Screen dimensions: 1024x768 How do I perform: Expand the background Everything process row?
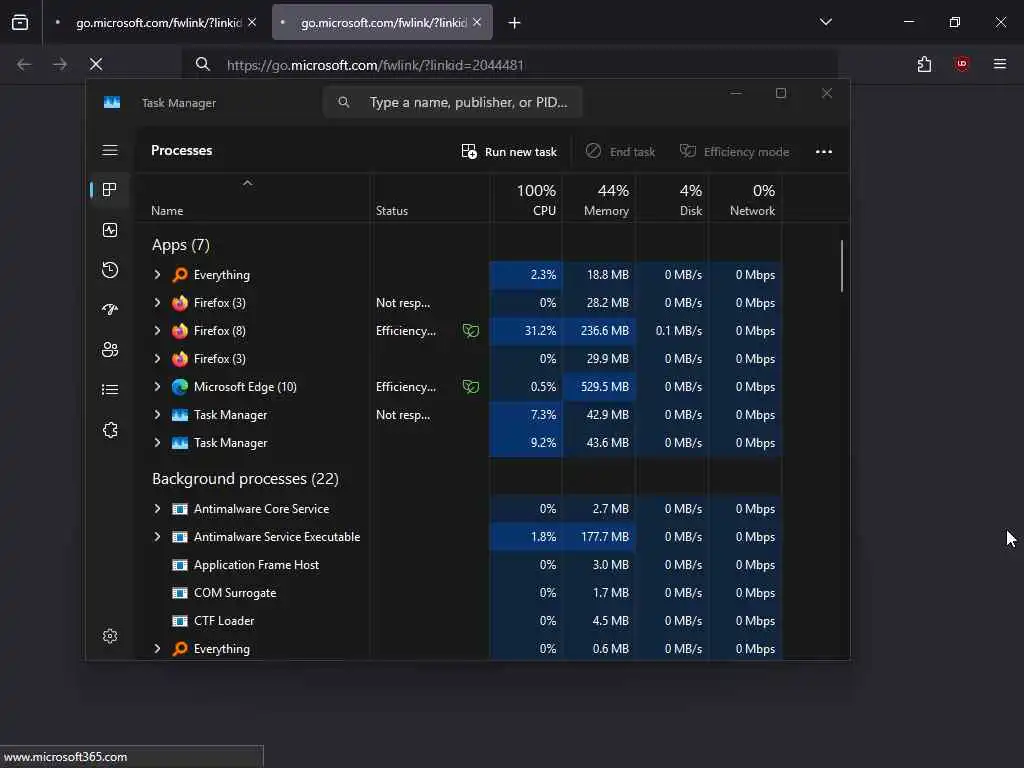tap(157, 648)
